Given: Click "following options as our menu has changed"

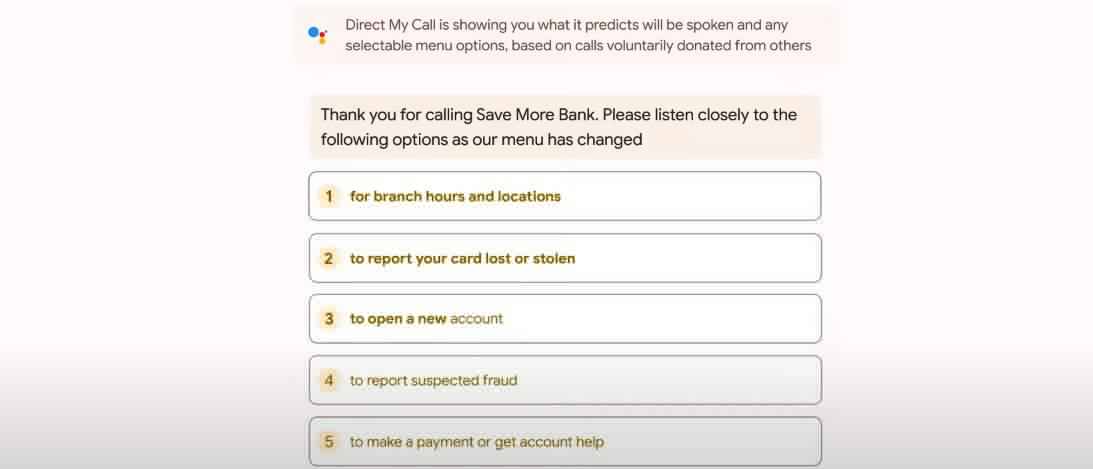Looking at the screenshot, I should (481, 140).
